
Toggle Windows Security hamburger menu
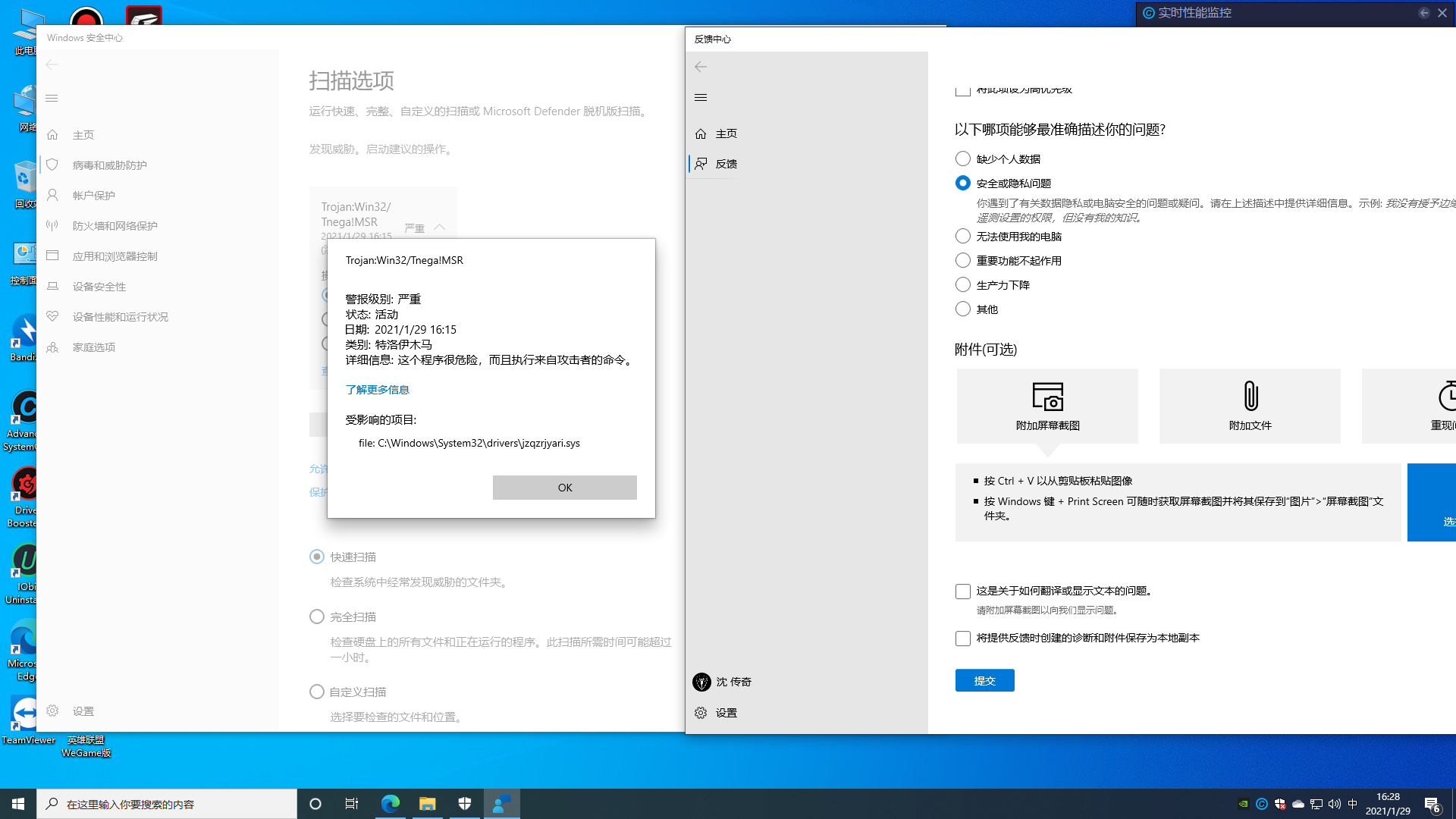52,98
